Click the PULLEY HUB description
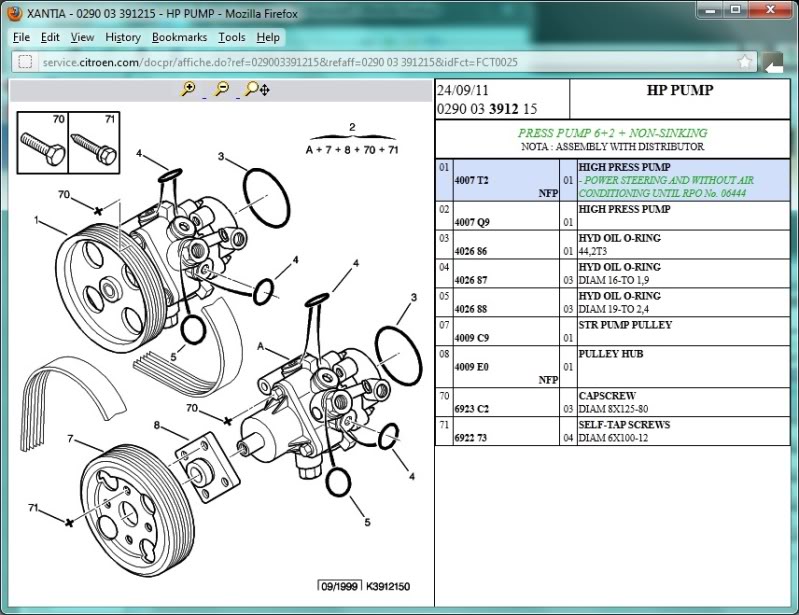Image resolution: width=799 pixels, height=615 pixels. tap(610, 354)
